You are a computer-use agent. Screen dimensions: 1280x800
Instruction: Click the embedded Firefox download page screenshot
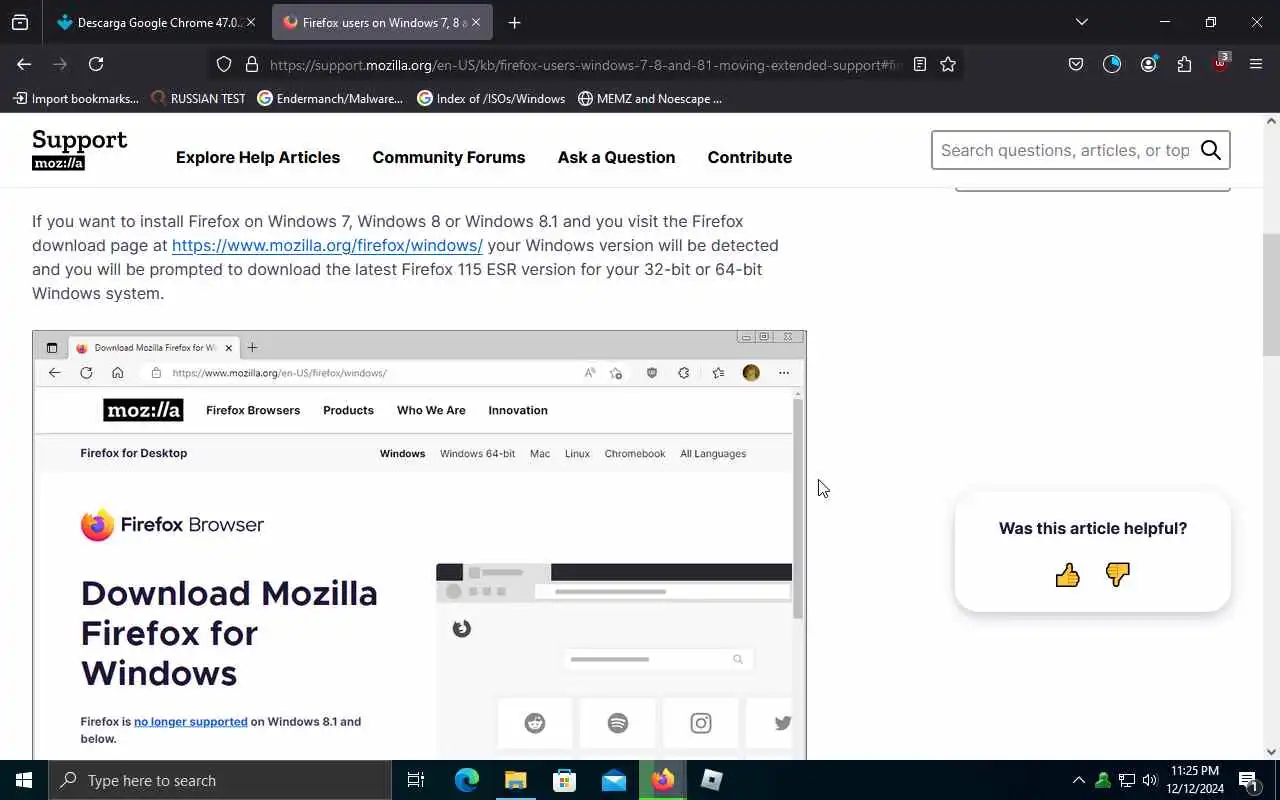pos(419,545)
